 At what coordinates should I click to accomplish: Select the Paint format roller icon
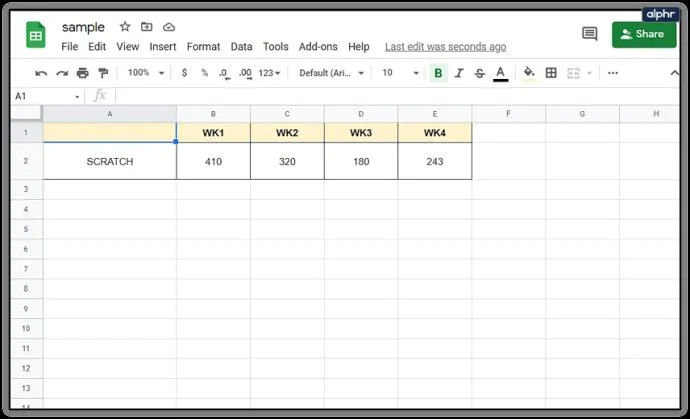tap(103, 73)
